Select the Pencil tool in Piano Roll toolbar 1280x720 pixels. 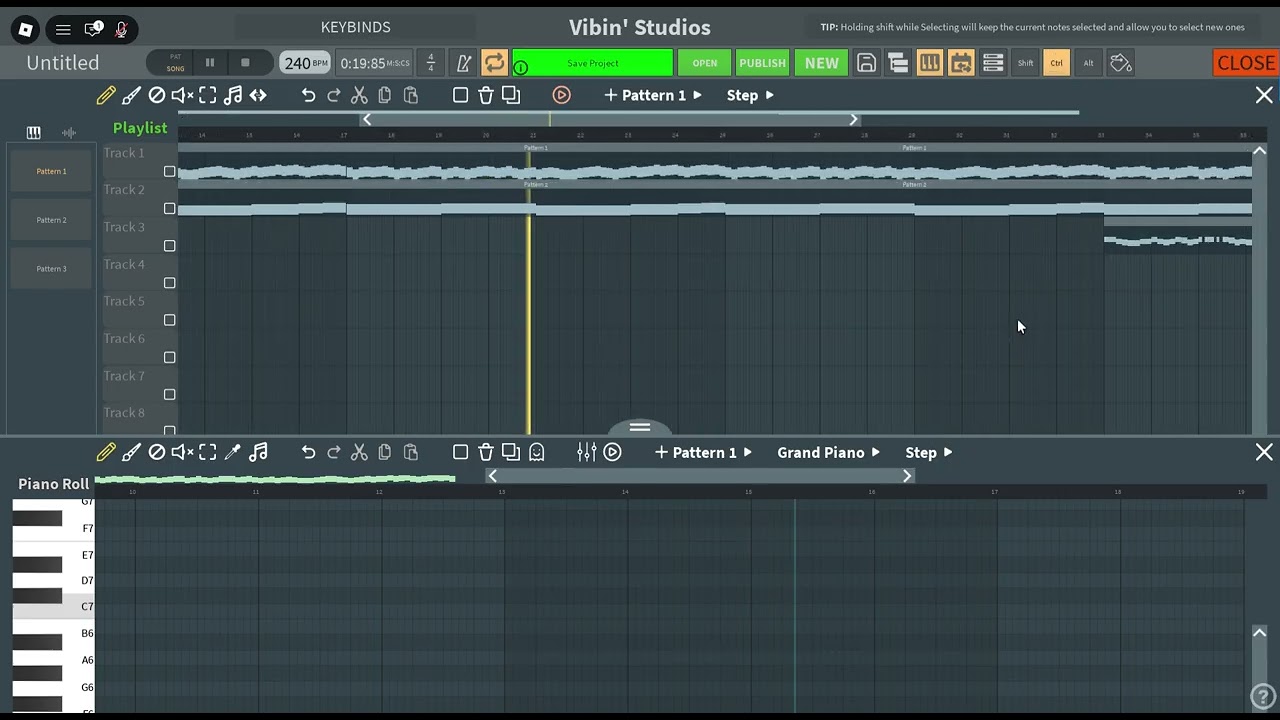click(x=106, y=452)
